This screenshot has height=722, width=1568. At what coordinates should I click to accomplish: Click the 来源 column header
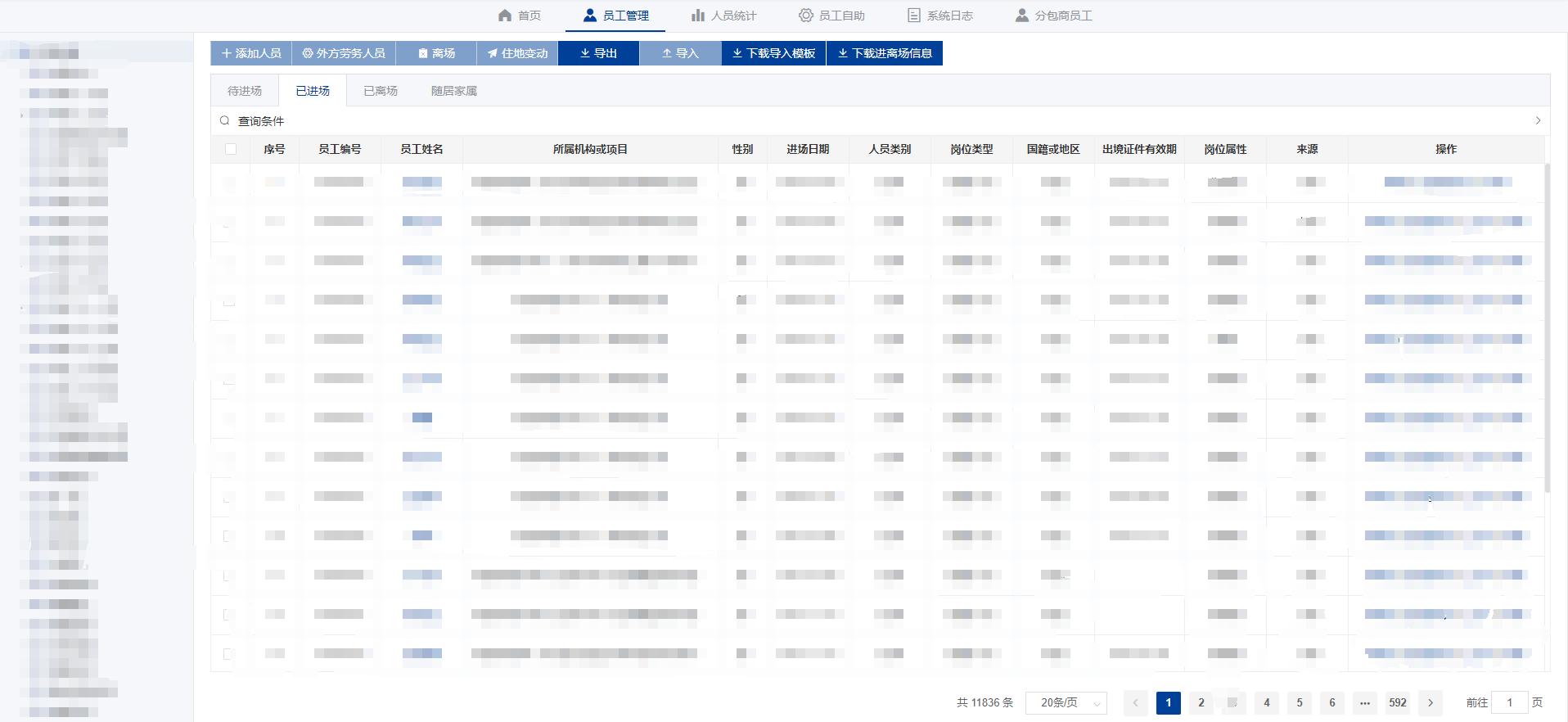1307,149
